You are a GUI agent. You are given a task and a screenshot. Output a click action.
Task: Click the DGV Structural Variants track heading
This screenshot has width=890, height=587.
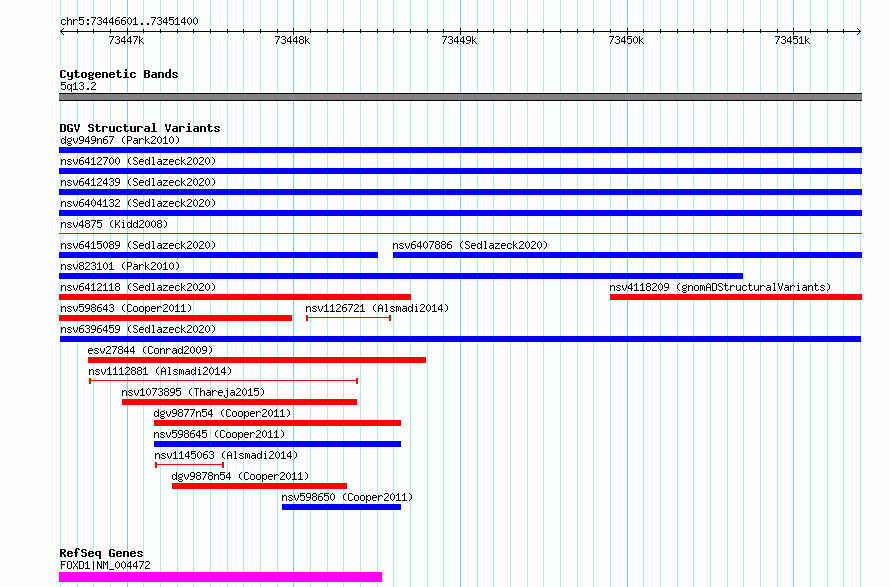(140, 128)
